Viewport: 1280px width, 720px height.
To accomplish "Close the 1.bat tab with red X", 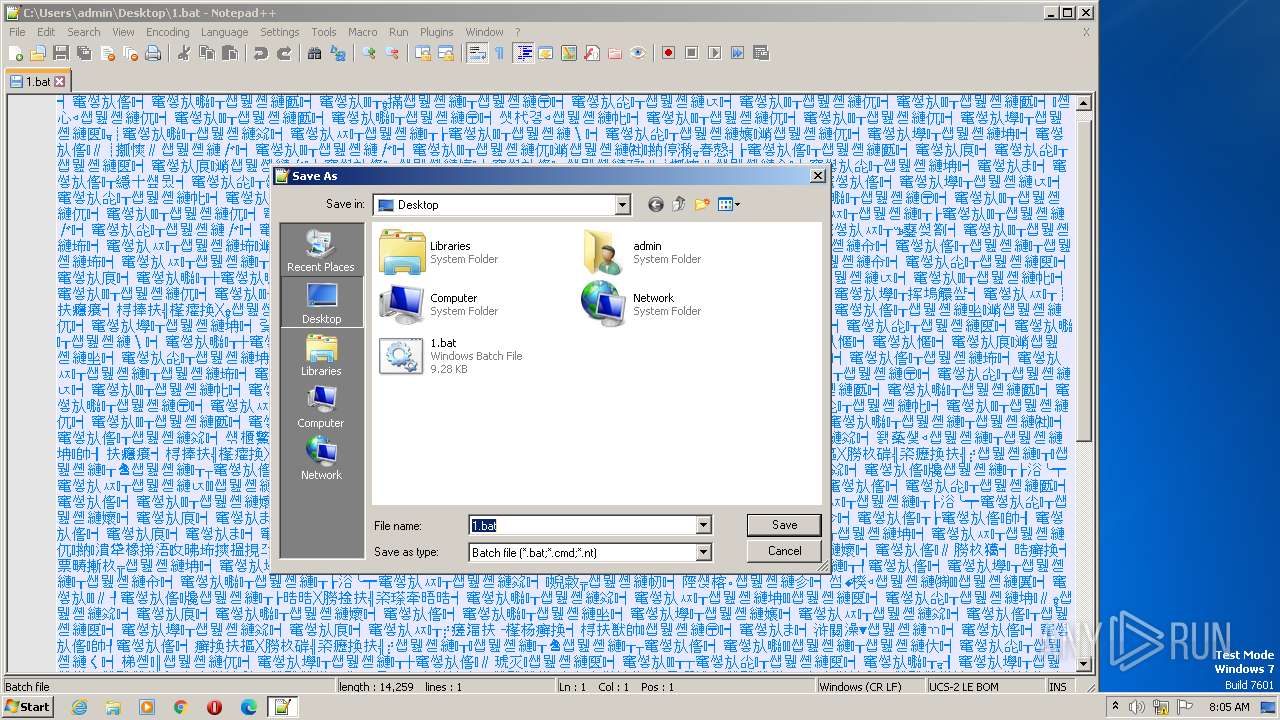I will [x=59, y=82].
